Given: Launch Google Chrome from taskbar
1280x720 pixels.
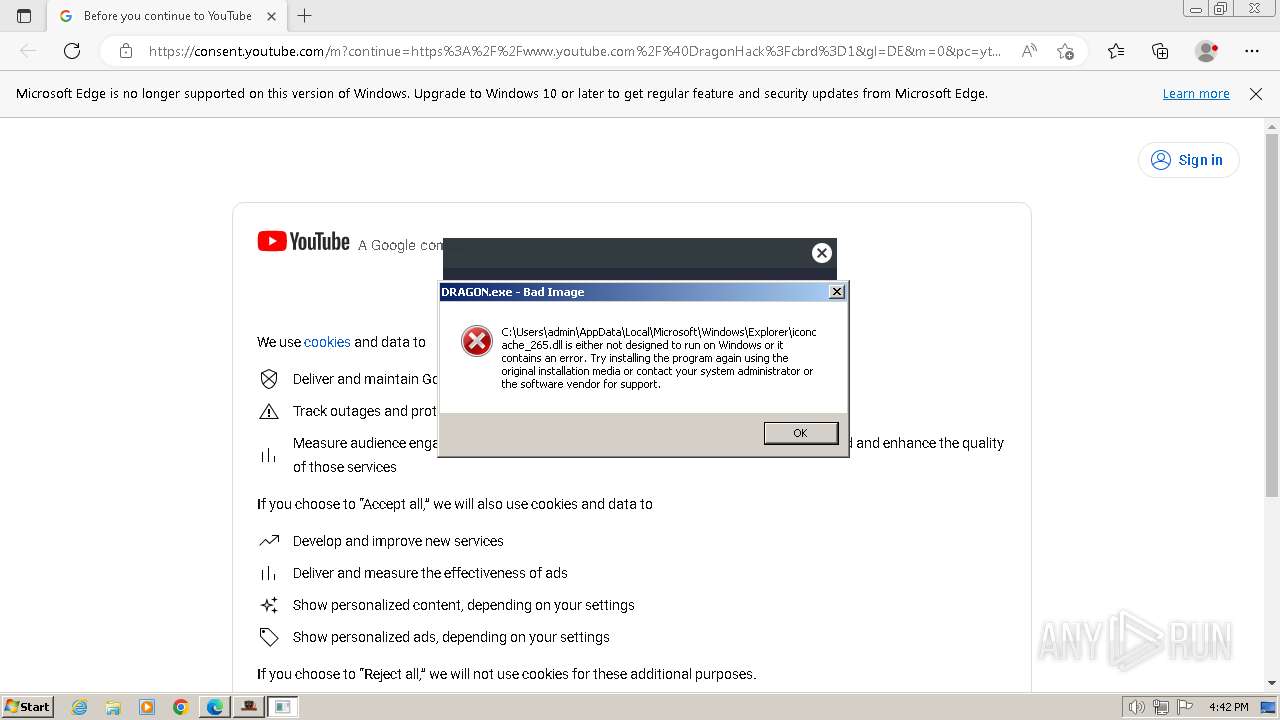Looking at the screenshot, I should tap(181, 707).
